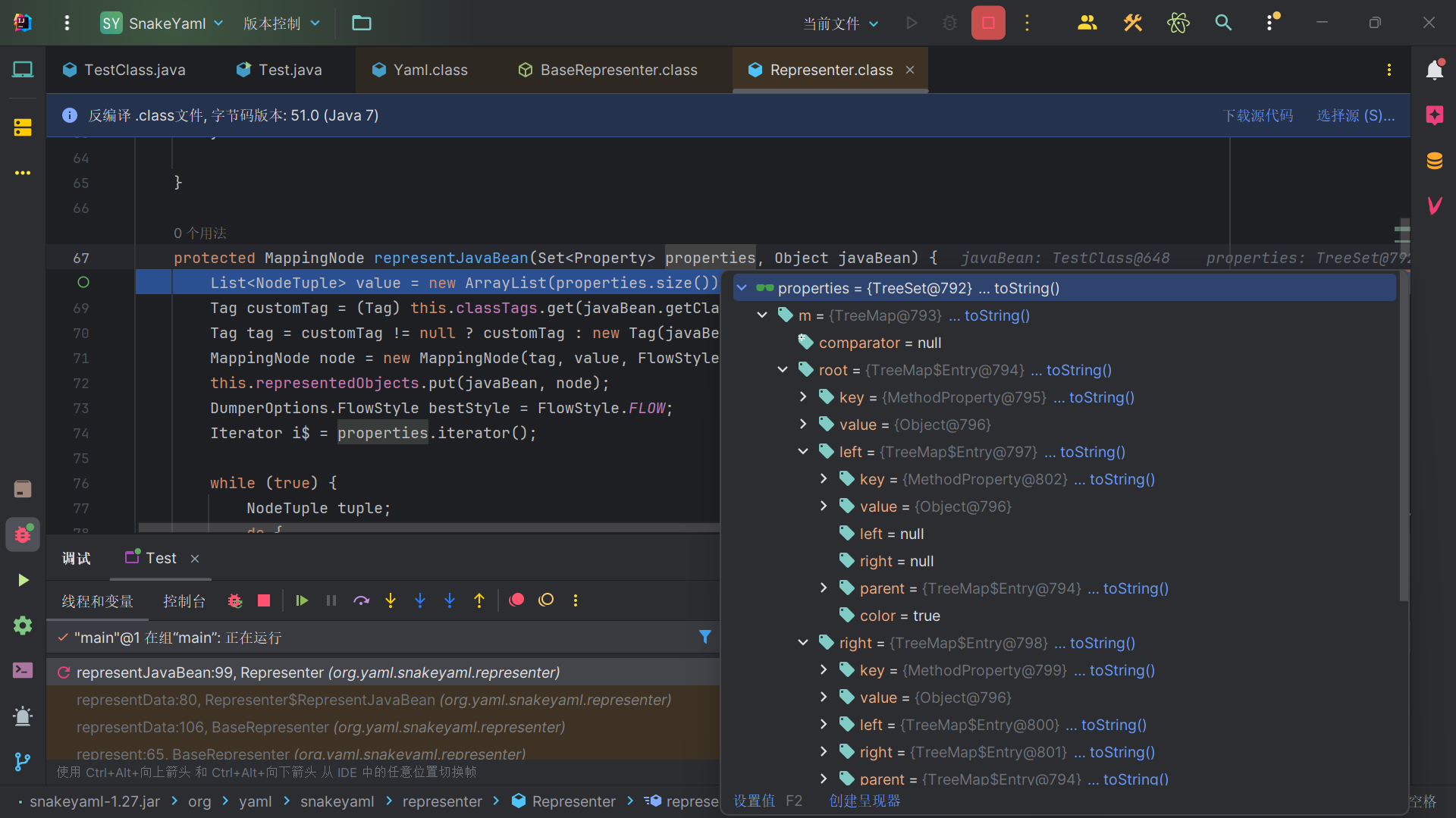
Task: Click 下载源代码 link
Action: (x=1258, y=115)
